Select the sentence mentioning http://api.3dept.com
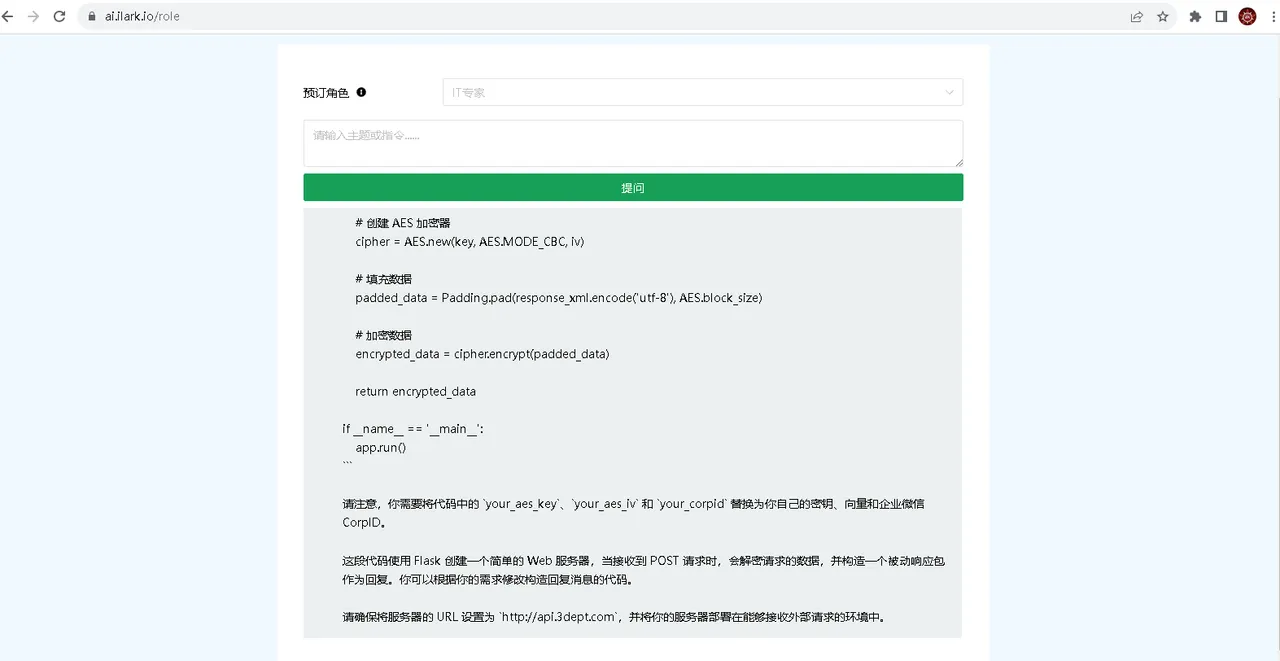Screen dimensions: 1280x661 (x=613, y=617)
